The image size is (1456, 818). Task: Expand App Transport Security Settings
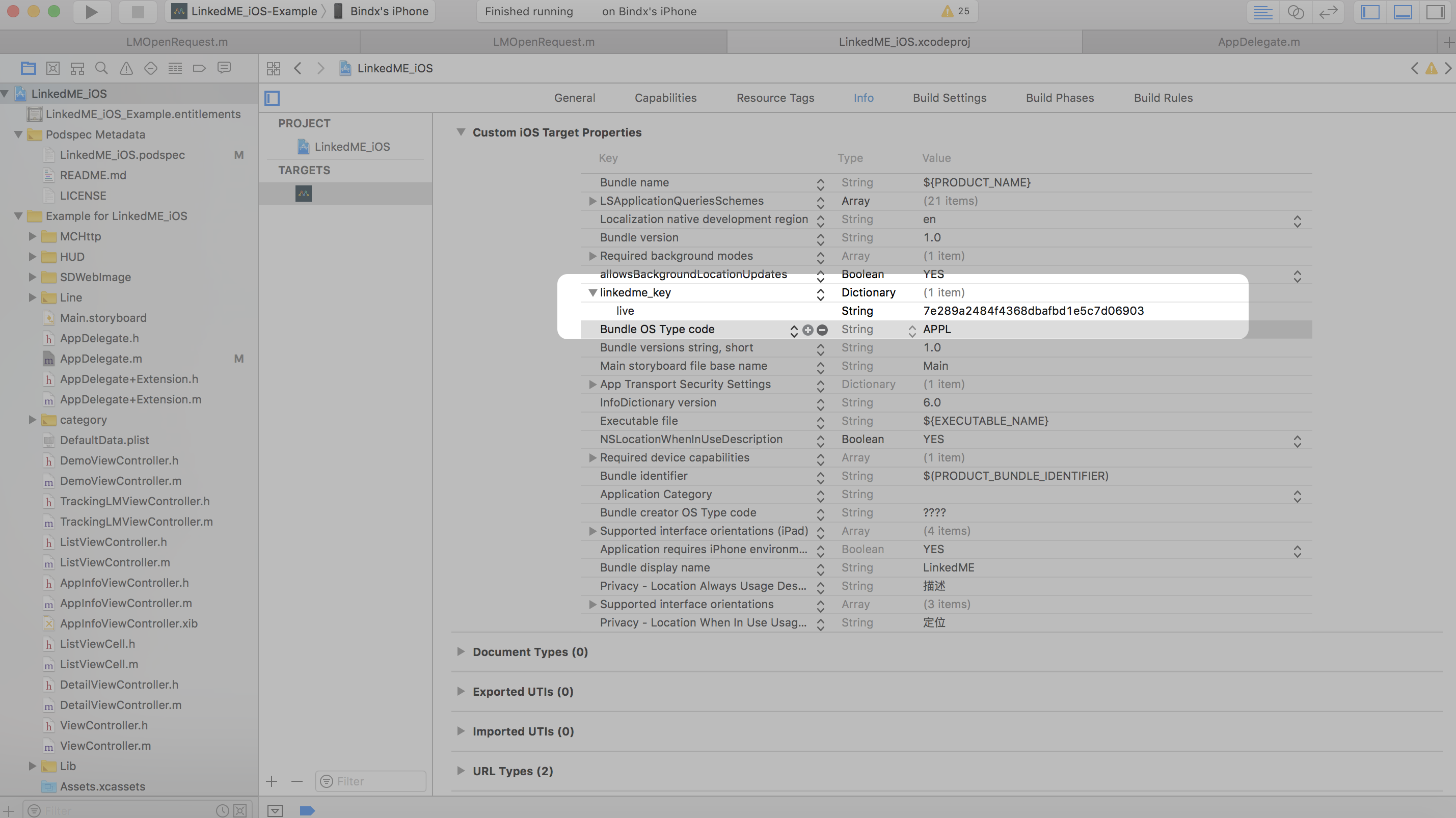(592, 384)
